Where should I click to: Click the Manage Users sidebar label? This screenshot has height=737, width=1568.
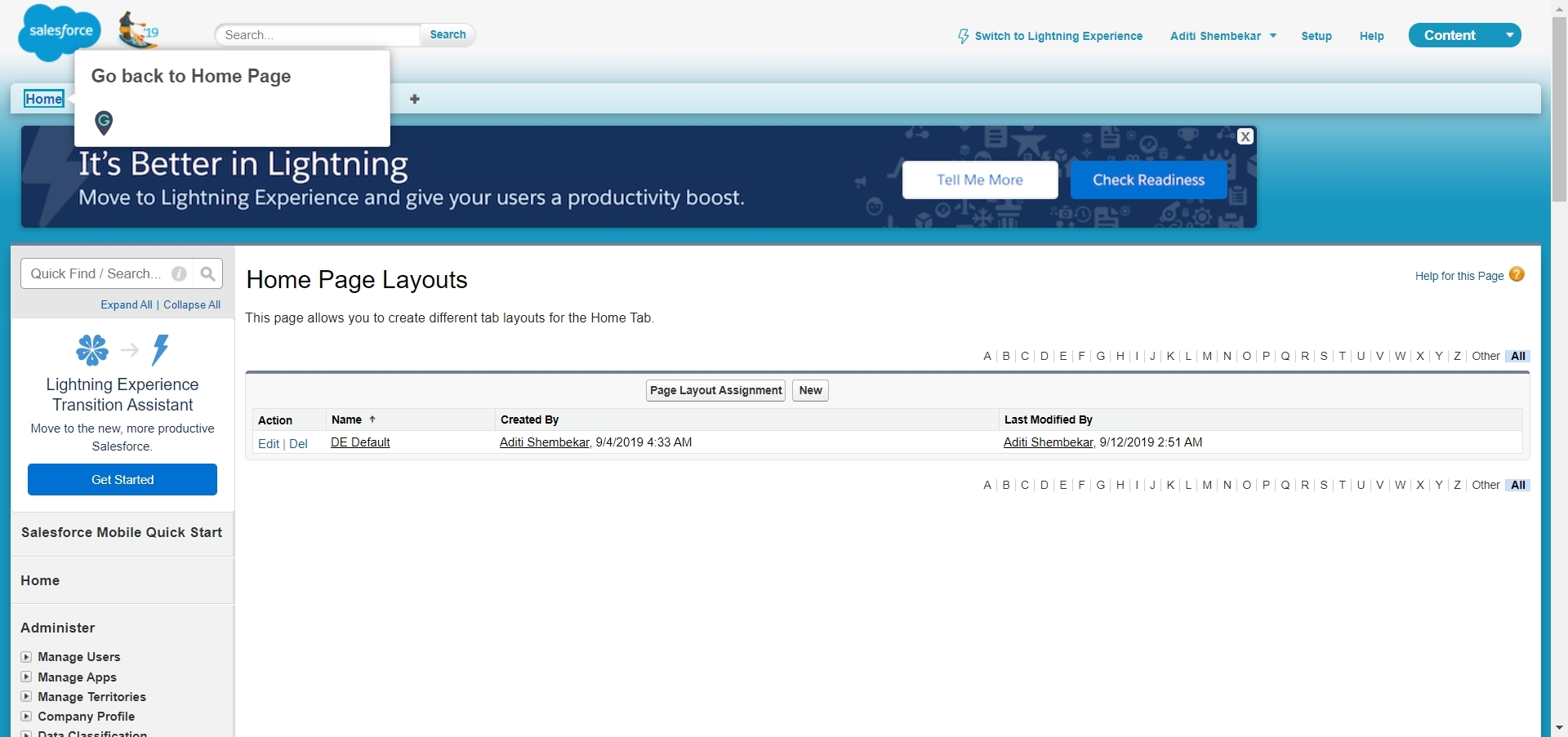[79, 657]
